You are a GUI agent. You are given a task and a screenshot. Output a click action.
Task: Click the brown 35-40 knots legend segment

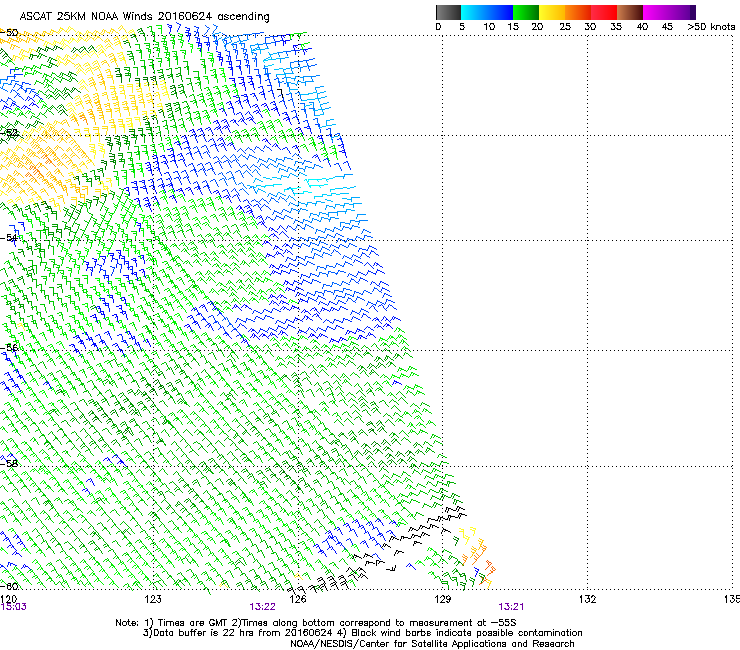point(630,12)
